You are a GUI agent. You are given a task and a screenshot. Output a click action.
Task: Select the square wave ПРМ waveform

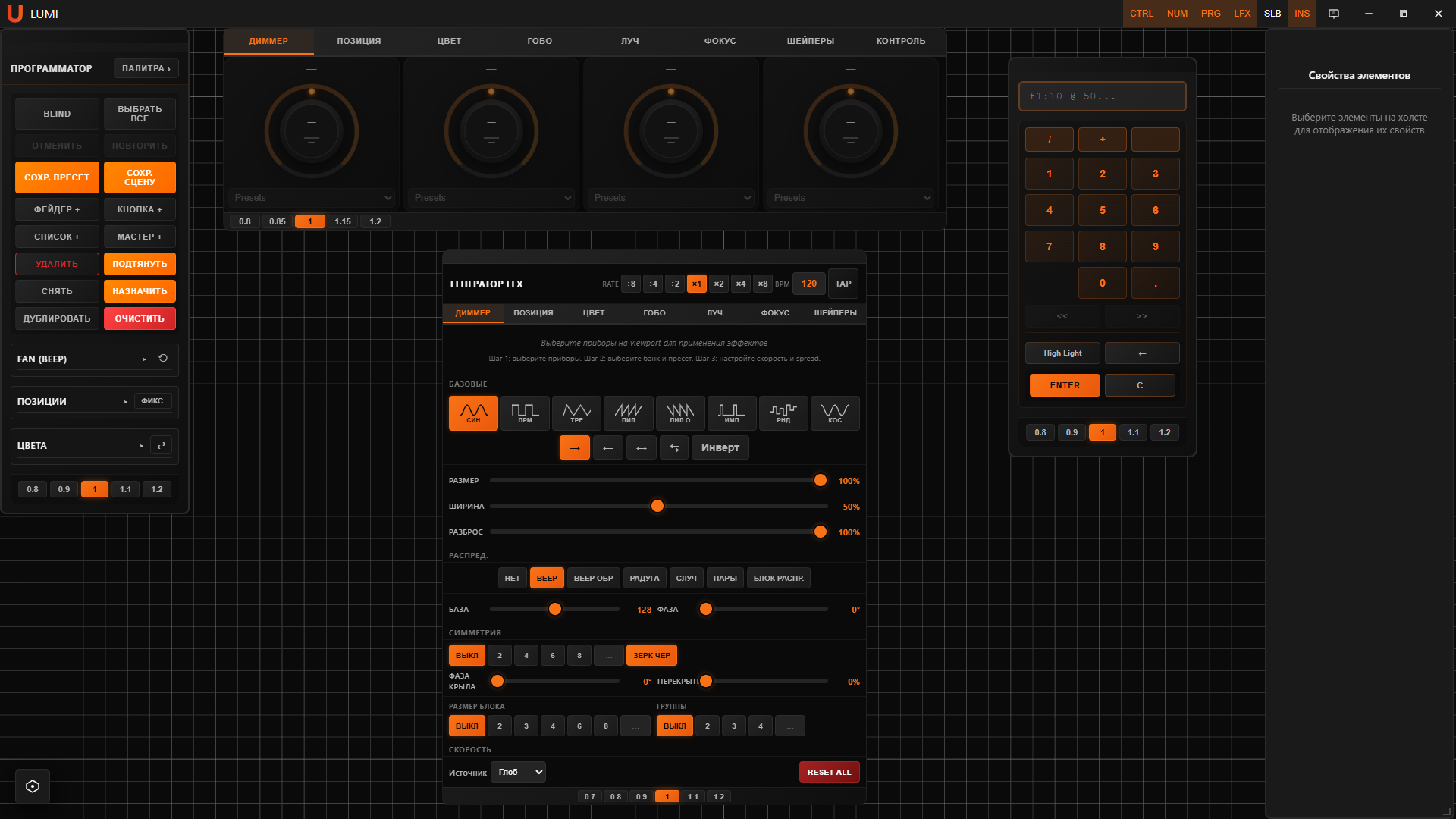(525, 413)
